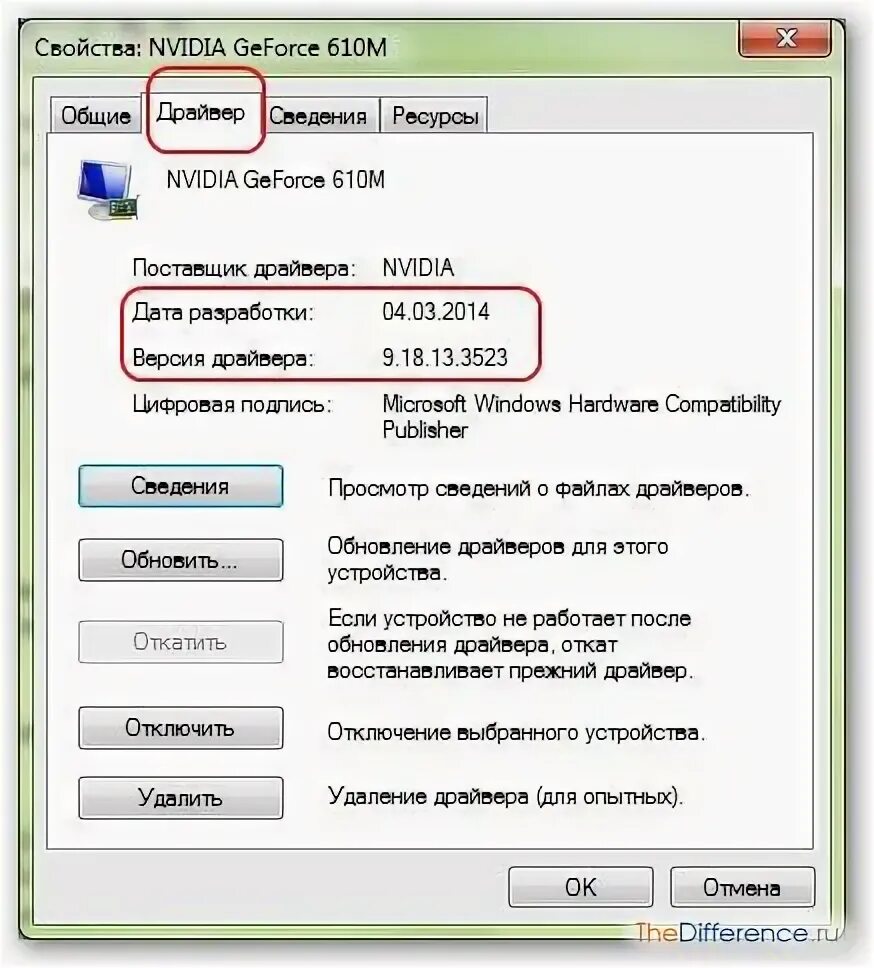Open the Сведения tab
Screen dimensions: 874x968
pyautogui.click(x=318, y=115)
